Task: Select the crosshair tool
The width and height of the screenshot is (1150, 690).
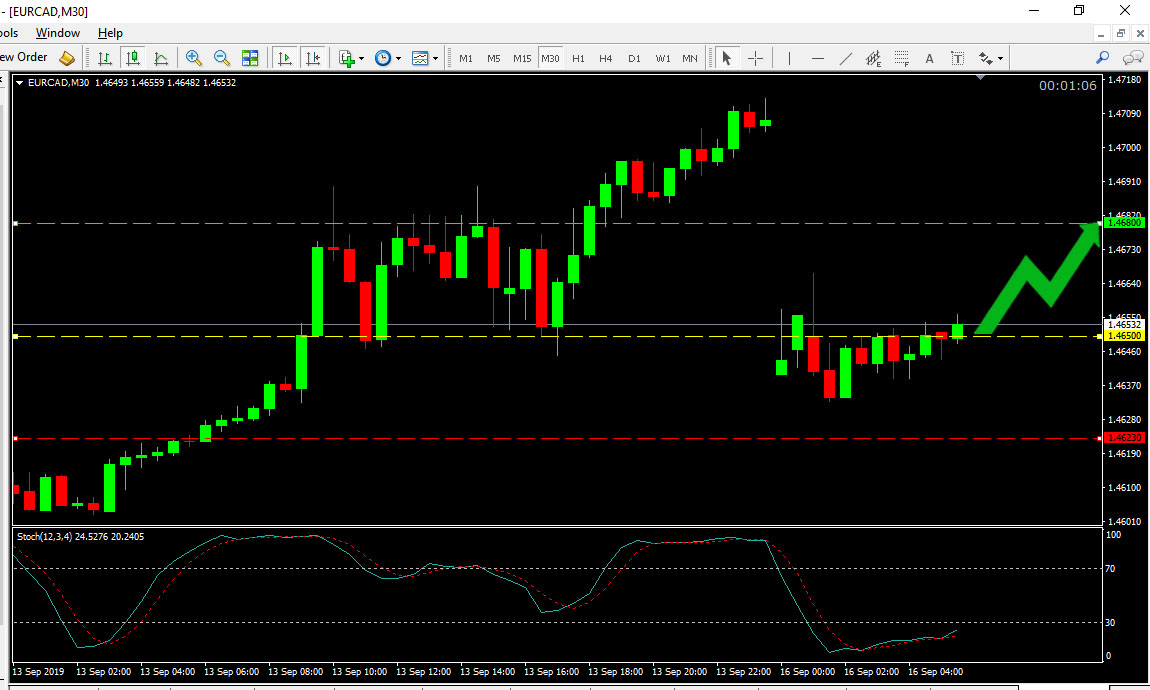Action: [755, 58]
